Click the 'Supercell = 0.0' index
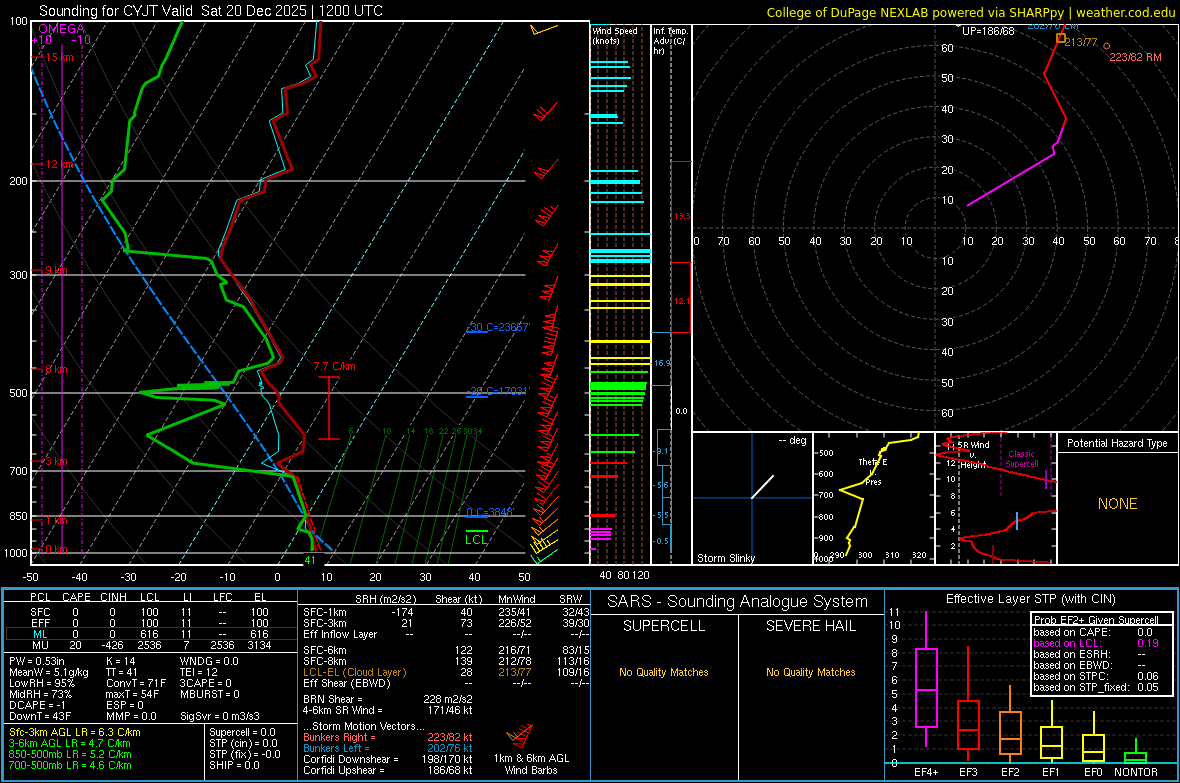1180x783 pixels. [x=242, y=733]
